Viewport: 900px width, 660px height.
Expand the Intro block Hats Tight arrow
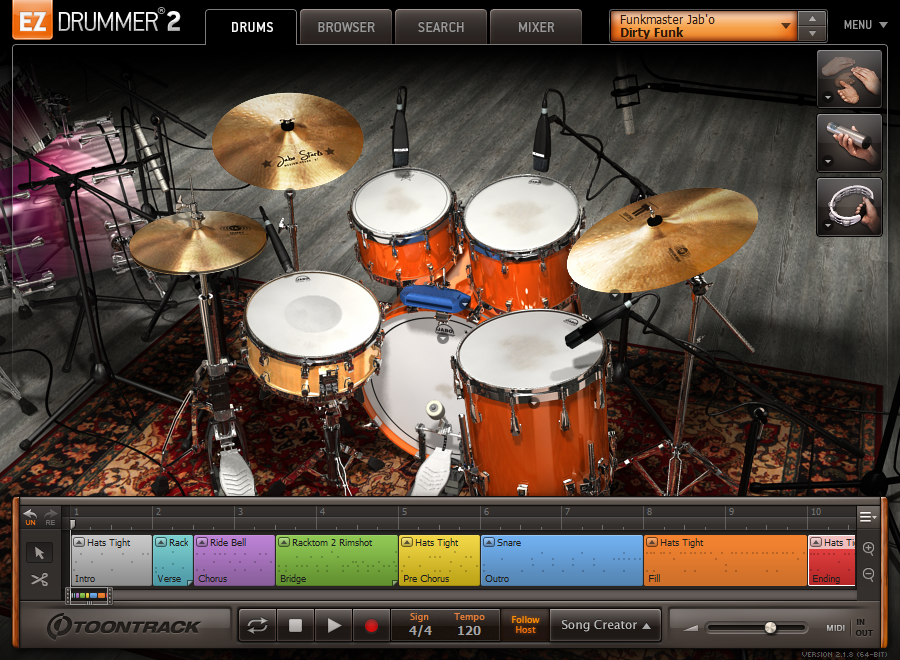click(x=79, y=542)
